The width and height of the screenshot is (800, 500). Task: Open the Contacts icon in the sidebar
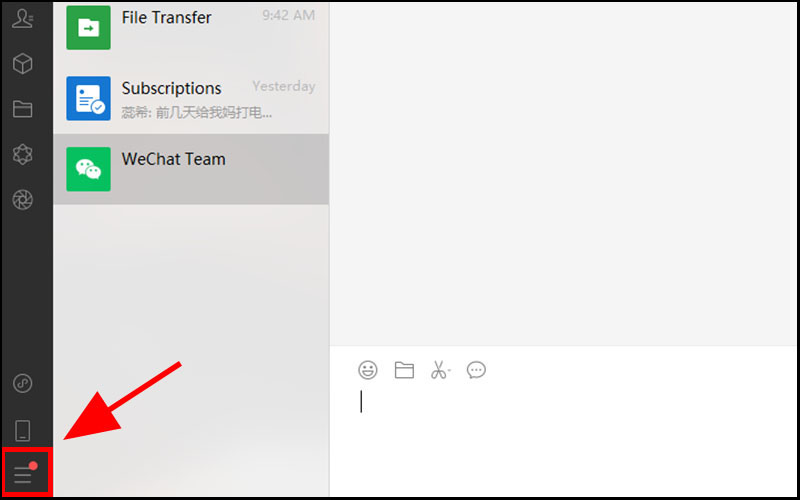click(x=22, y=19)
